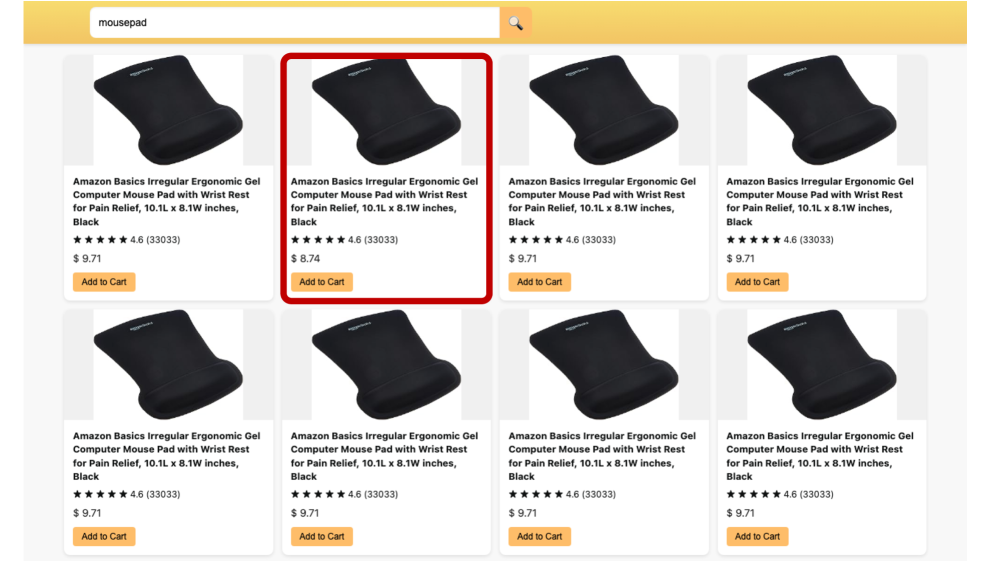Open the title link of the $8.74 mouse pad
997x561 pixels.
point(384,201)
